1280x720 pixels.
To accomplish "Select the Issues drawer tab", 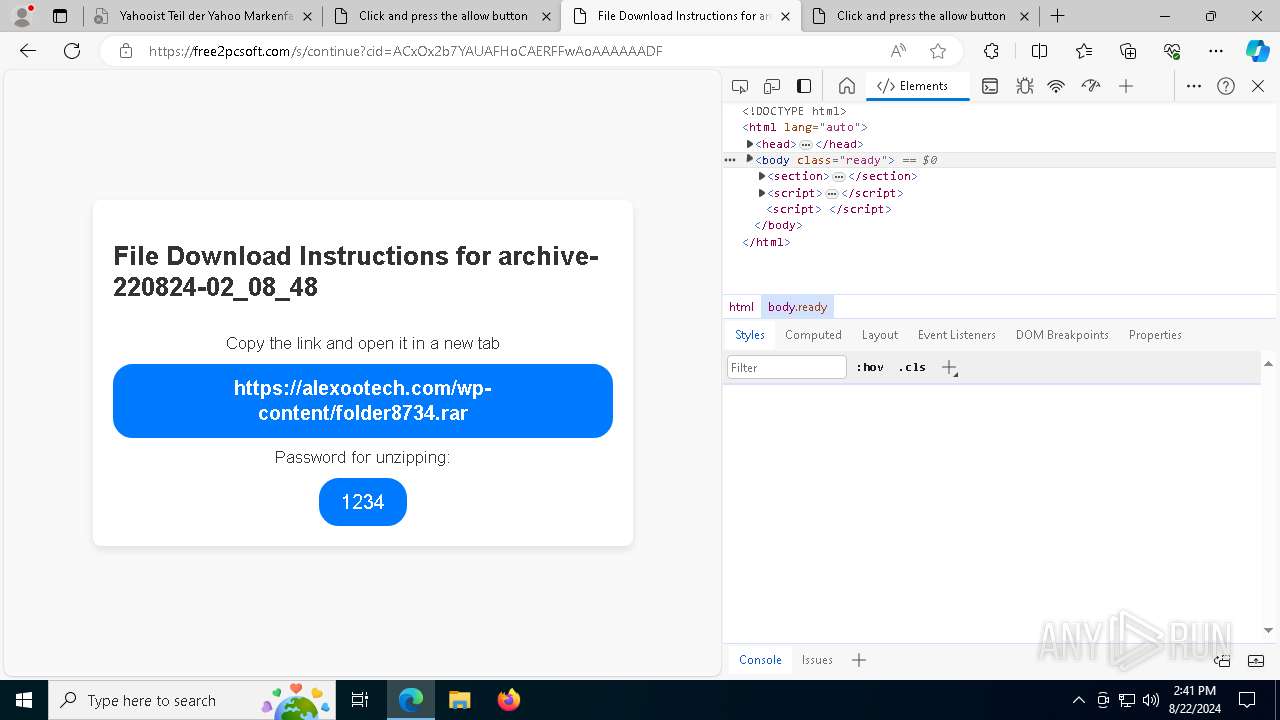I will click(817, 660).
